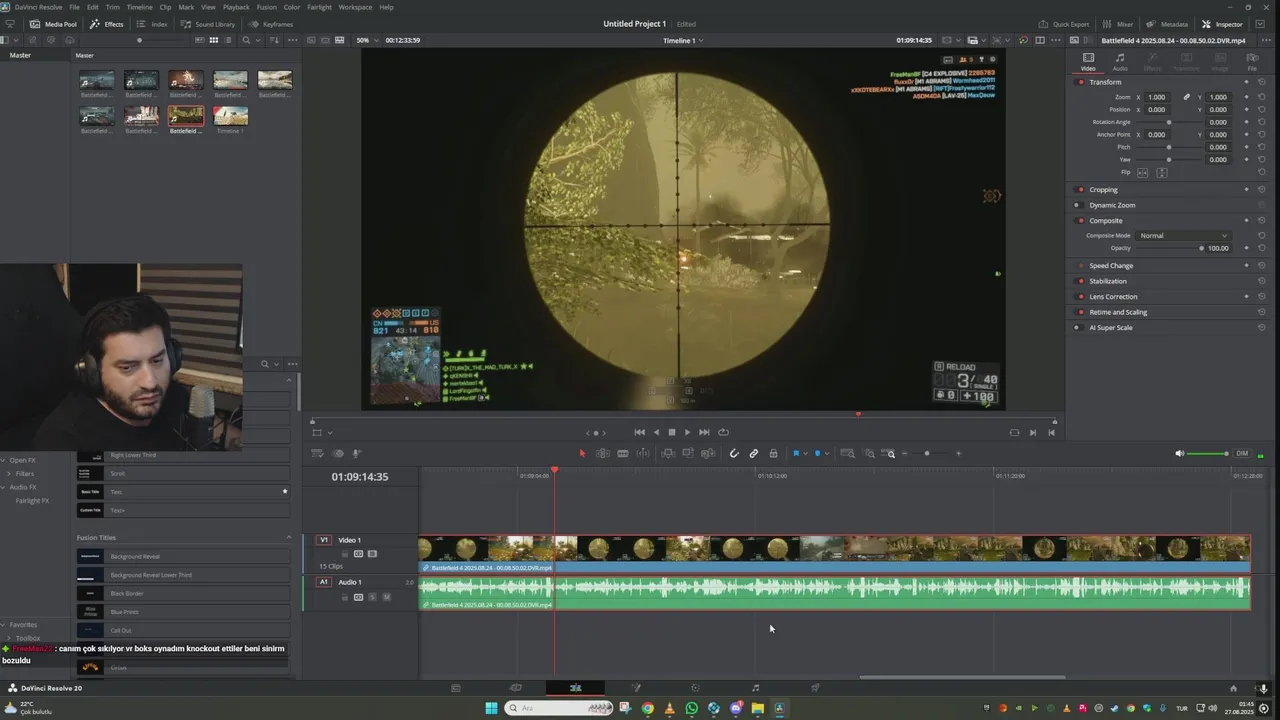Toggle Loop playback button

(x=723, y=432)
